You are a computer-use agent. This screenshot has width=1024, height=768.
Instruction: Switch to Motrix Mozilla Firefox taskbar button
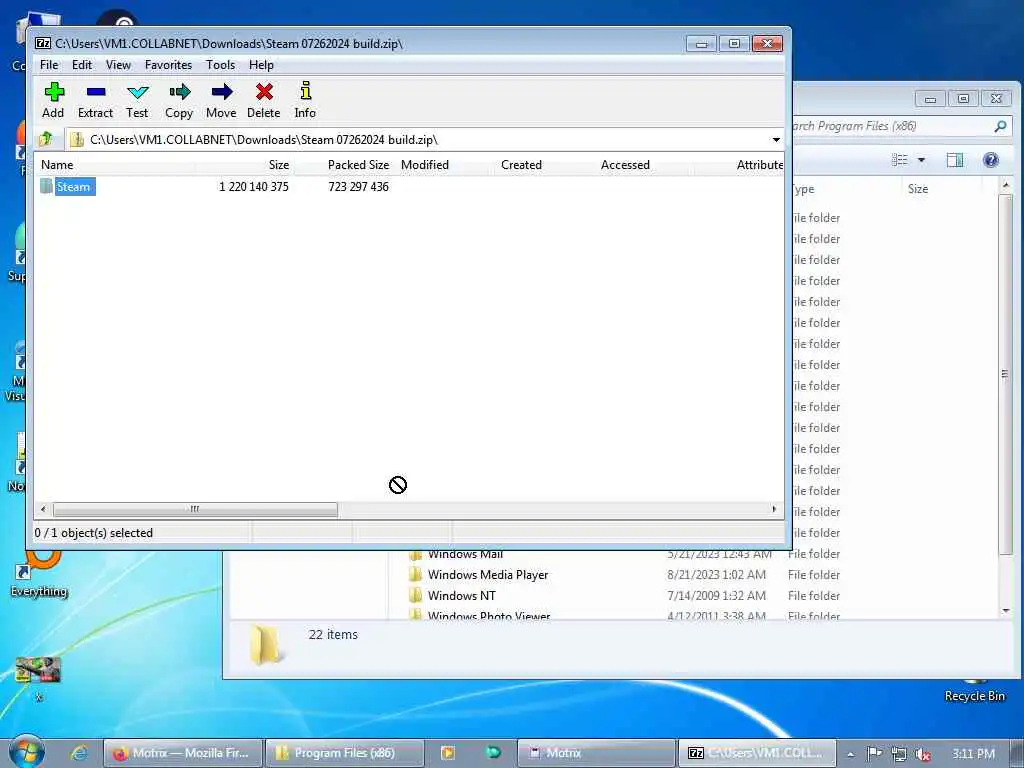pos(183,753)
